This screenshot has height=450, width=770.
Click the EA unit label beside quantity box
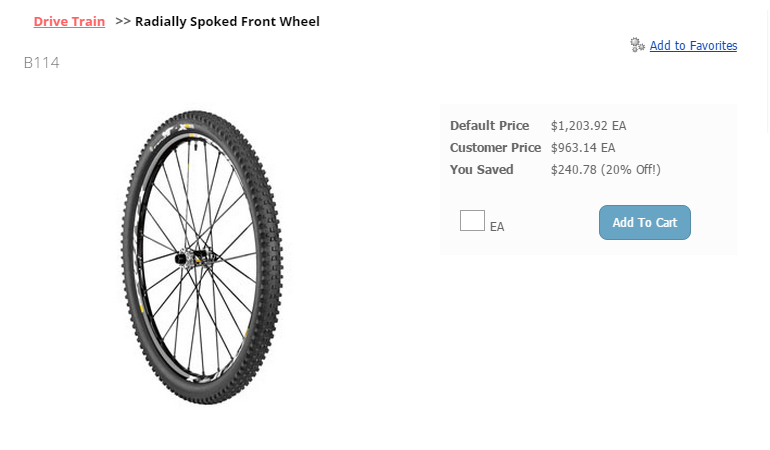[497, 226]
